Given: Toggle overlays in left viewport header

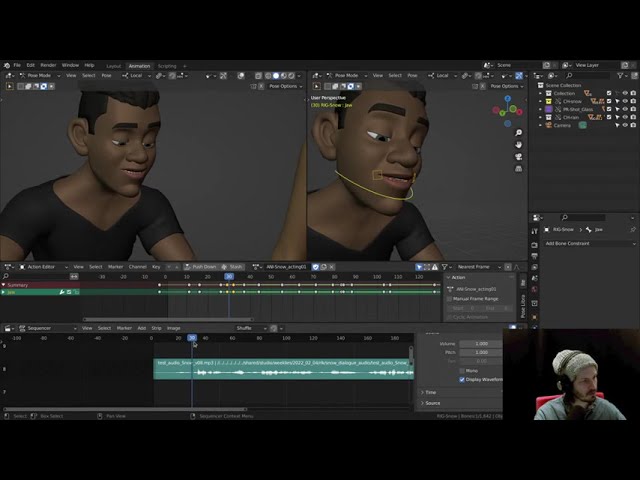Looking at the screenshot, I should (x=241, y=76).
